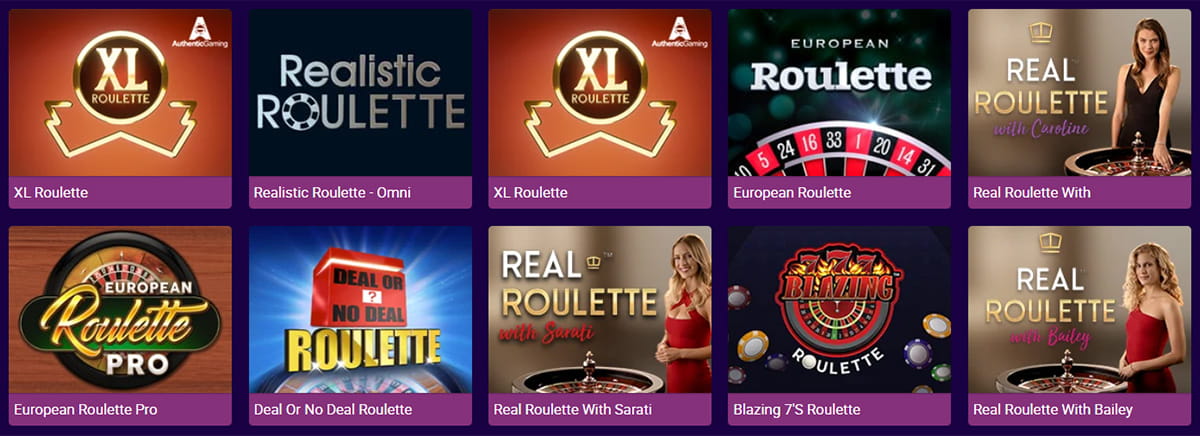Viewport: 1200px width, 436px height.
Task: Launch the Real Roulette with Sarati image
Action: tap(600, 309)
